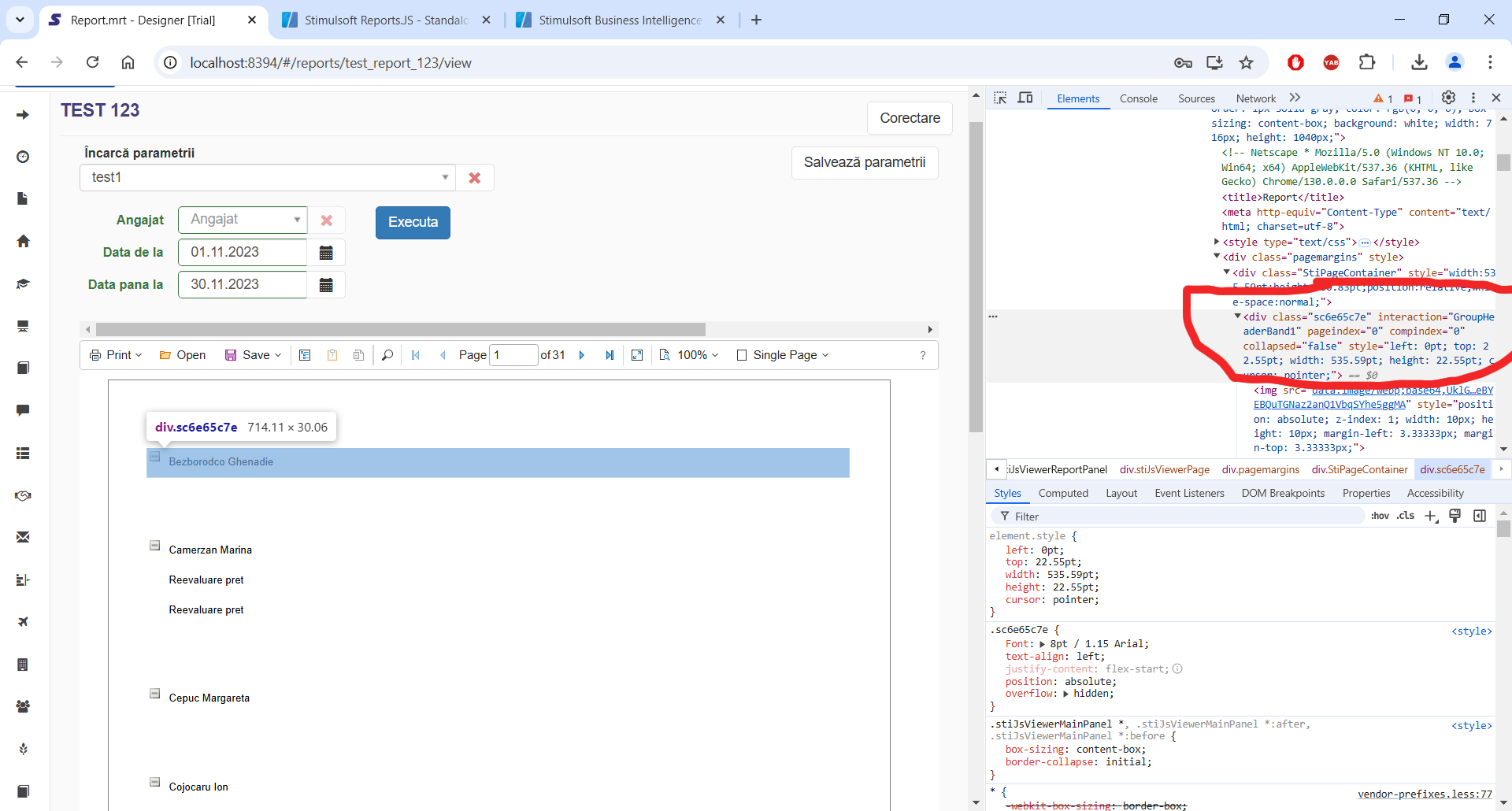Toggle the computed styles sidebar pane

(x=1480, y=516)
